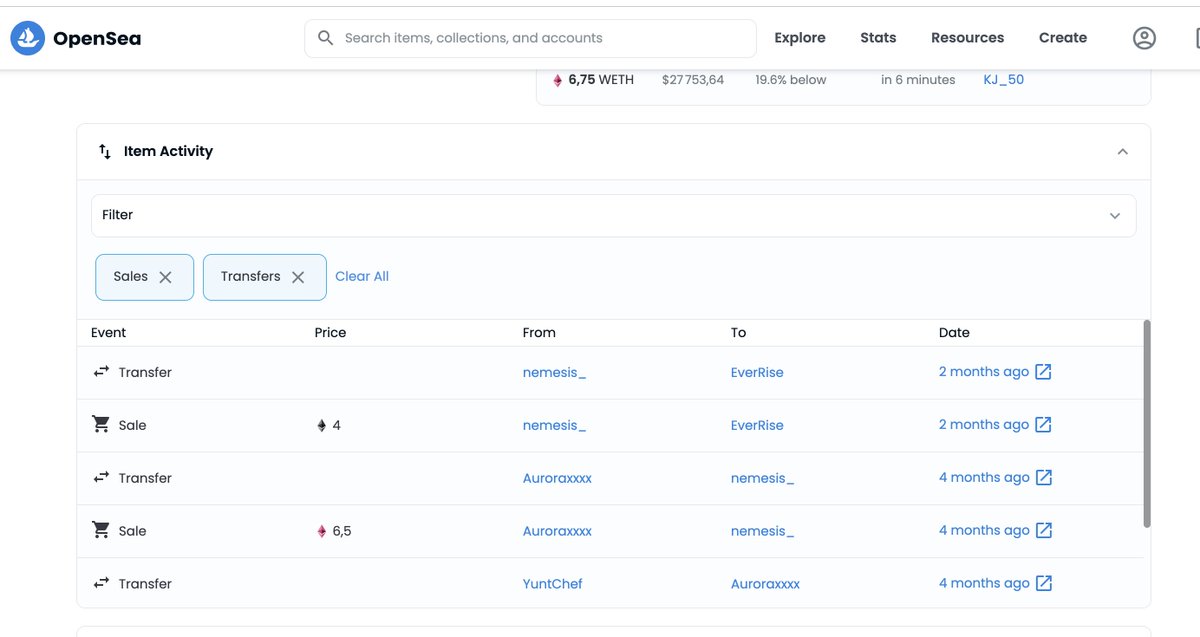Open nemesis_ in the From column of Transfer row
This screenshot has width=1200, height=637.
(554, 372)
